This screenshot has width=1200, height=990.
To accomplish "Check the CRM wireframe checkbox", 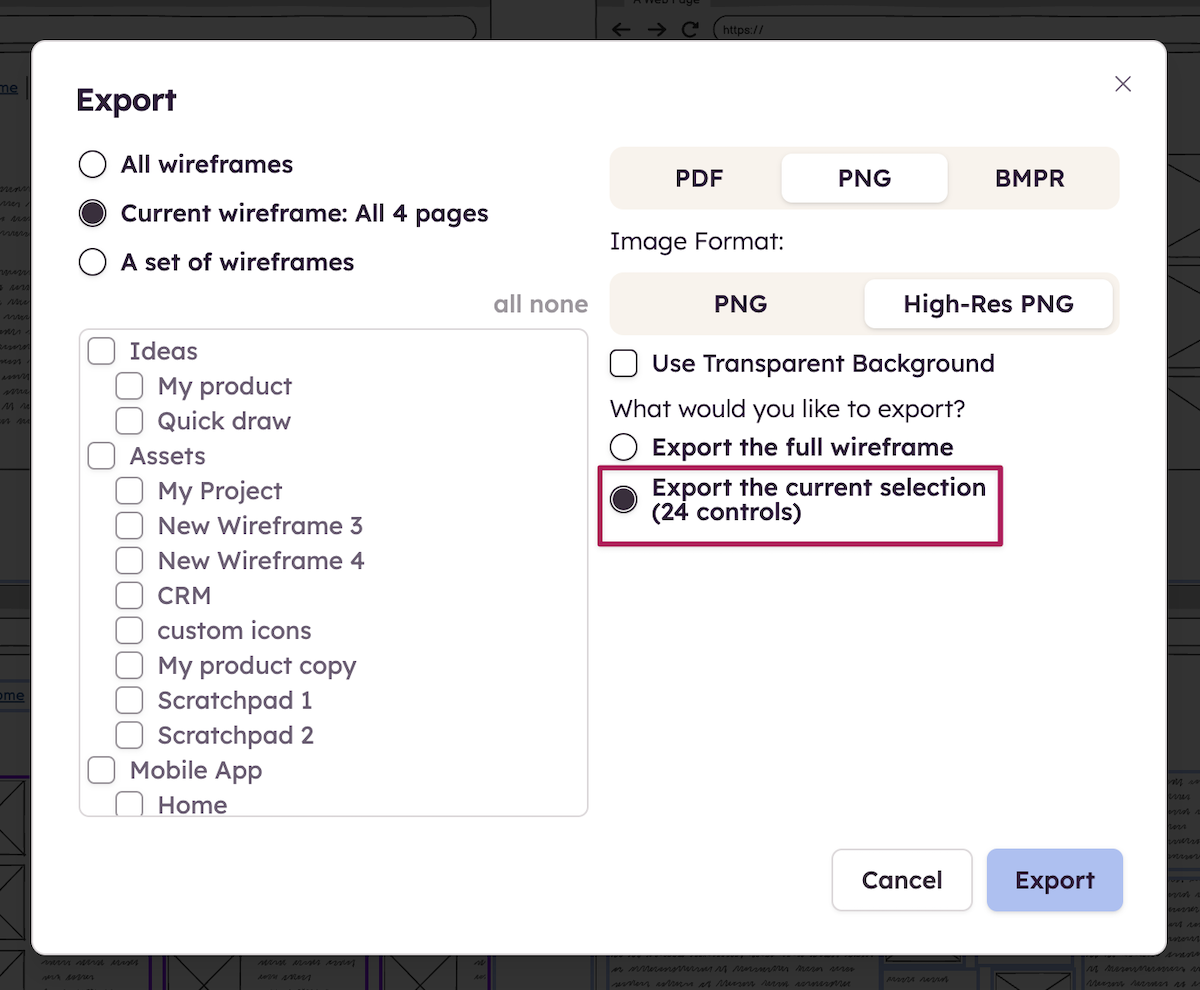I will (x=130, y=596).
